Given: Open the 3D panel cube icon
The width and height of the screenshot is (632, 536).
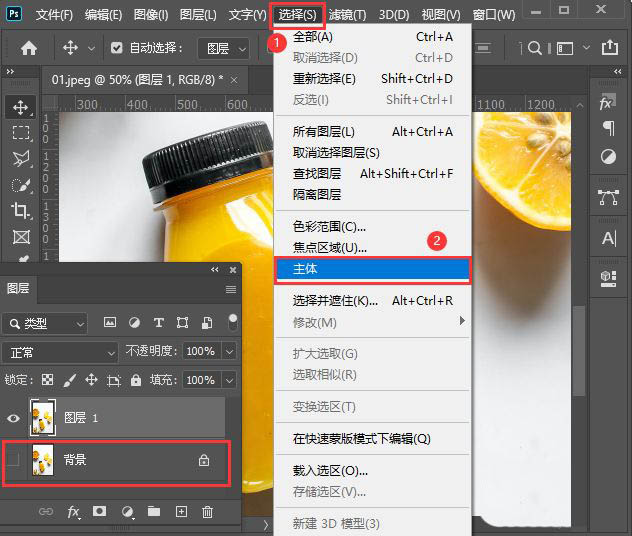Looking at the screenshot, I should 608,278.
